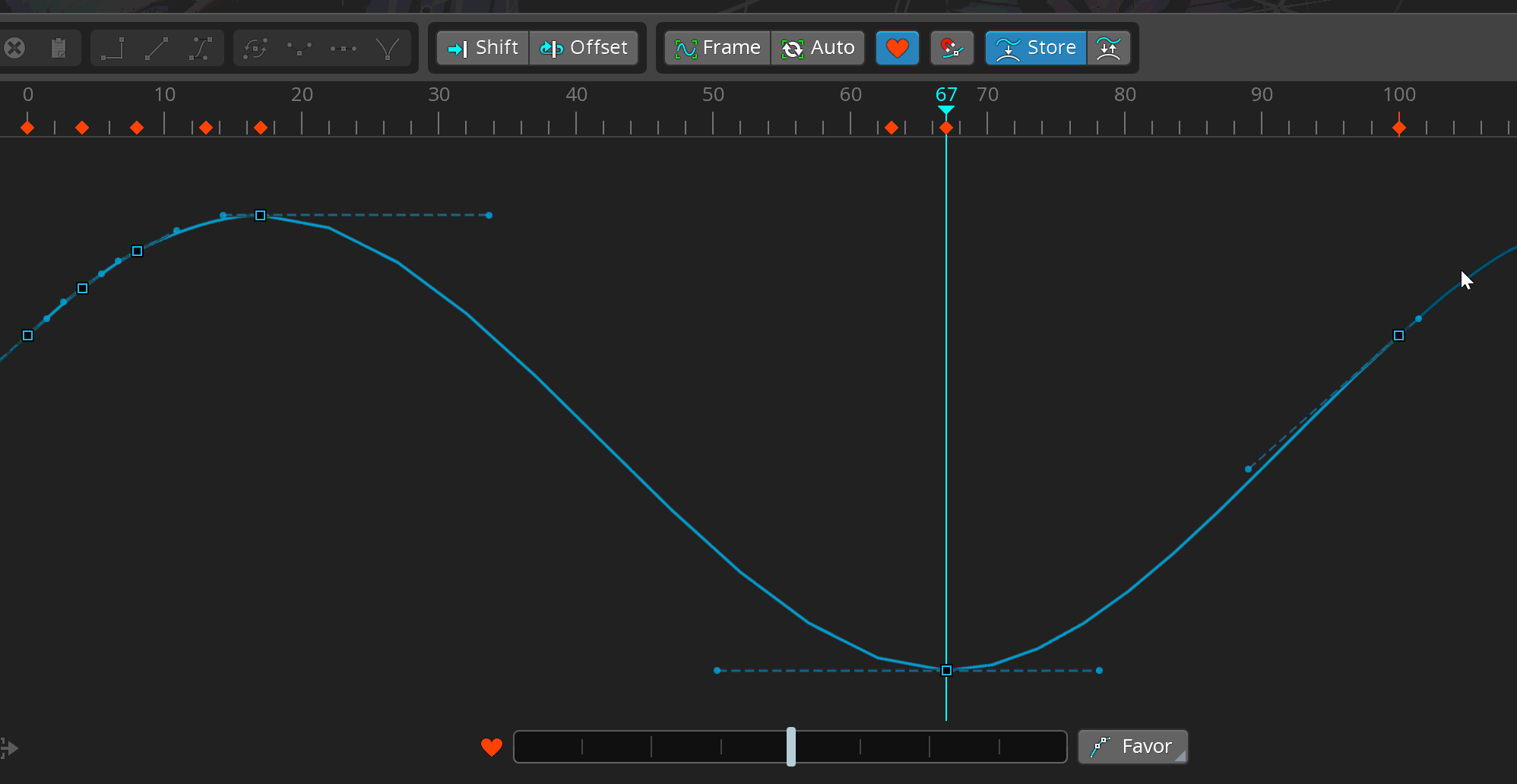Toggle the blue heart favorites button
The height and width of the screenshot is (784, 1517).
point(898,48)
